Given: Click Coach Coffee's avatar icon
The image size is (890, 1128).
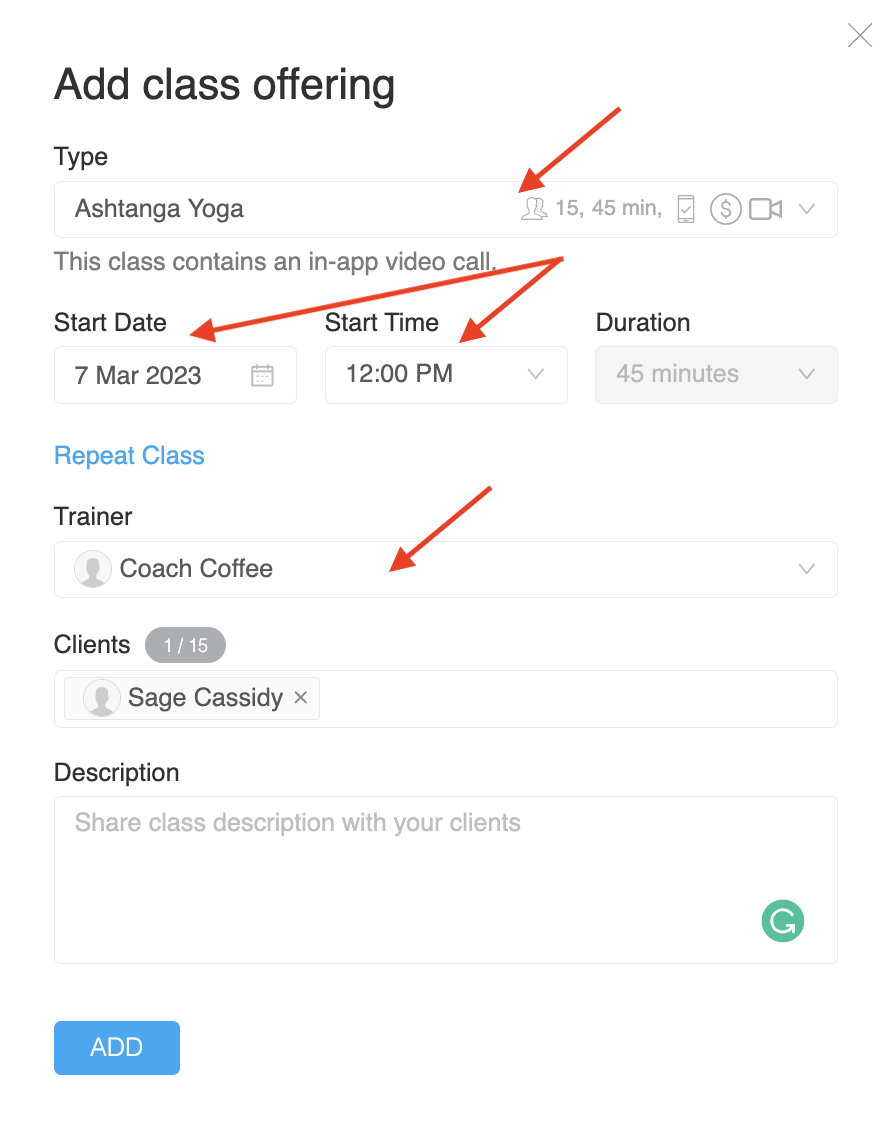Looking at the screenshot, I should pos(93,569).
